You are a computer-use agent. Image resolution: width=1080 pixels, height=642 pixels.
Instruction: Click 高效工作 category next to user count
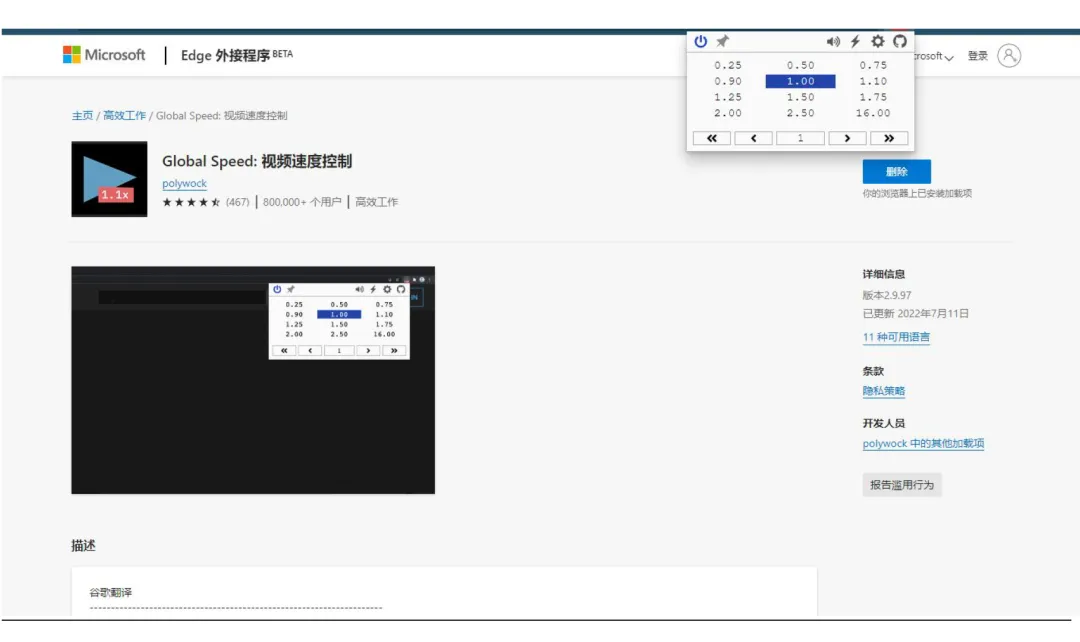377,202
